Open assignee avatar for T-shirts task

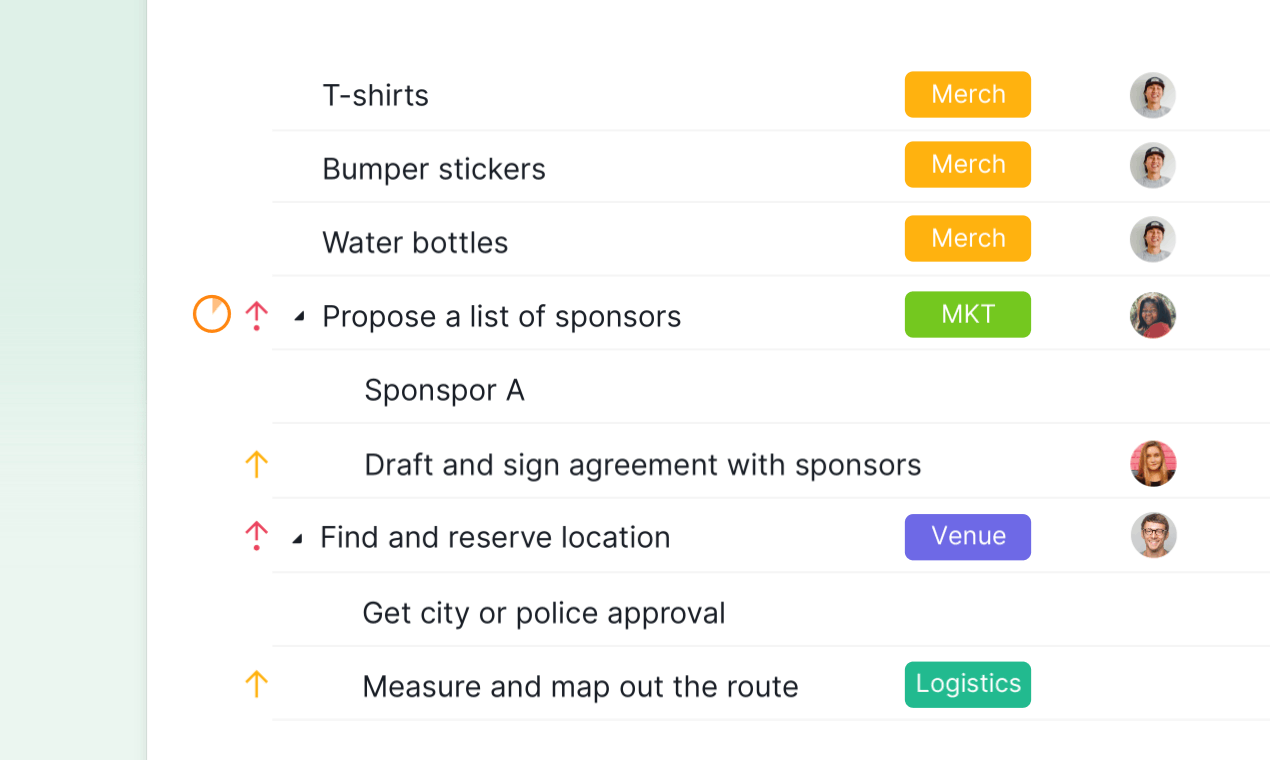tap(1153, 95)
